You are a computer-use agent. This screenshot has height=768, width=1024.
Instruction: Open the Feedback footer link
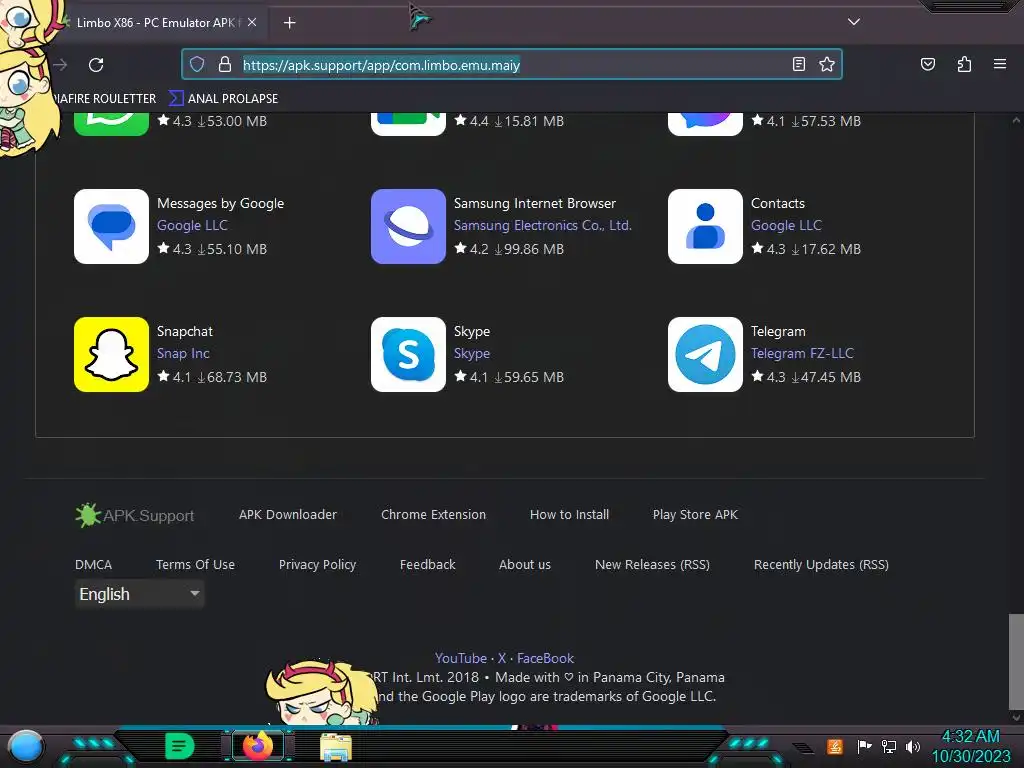coord(428,564)
